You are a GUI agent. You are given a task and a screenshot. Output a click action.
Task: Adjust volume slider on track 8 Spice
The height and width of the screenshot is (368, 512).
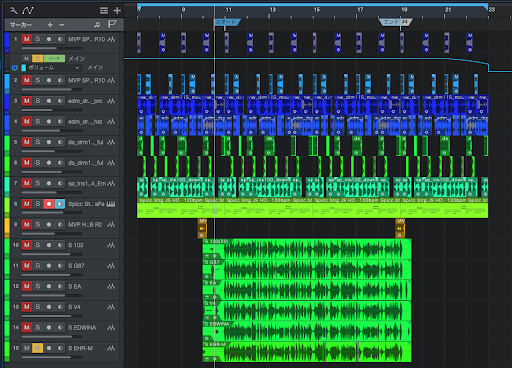point(52,213)
